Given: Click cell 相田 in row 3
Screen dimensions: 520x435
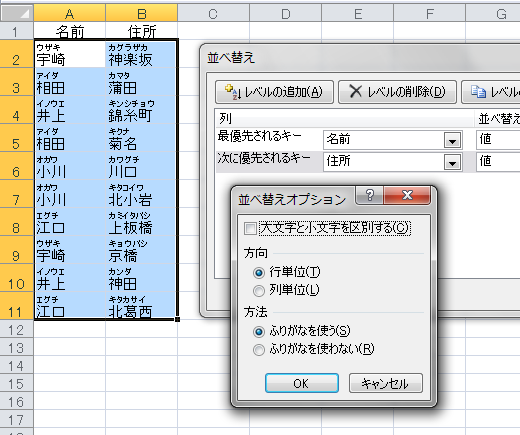Looking at the screenshot, I should point(70,82).
